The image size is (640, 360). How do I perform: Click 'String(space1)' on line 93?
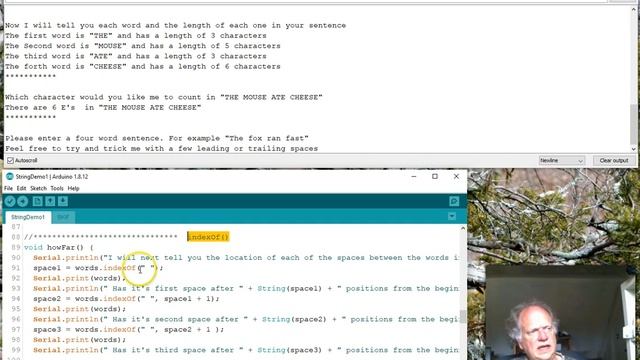pos(289,289)
